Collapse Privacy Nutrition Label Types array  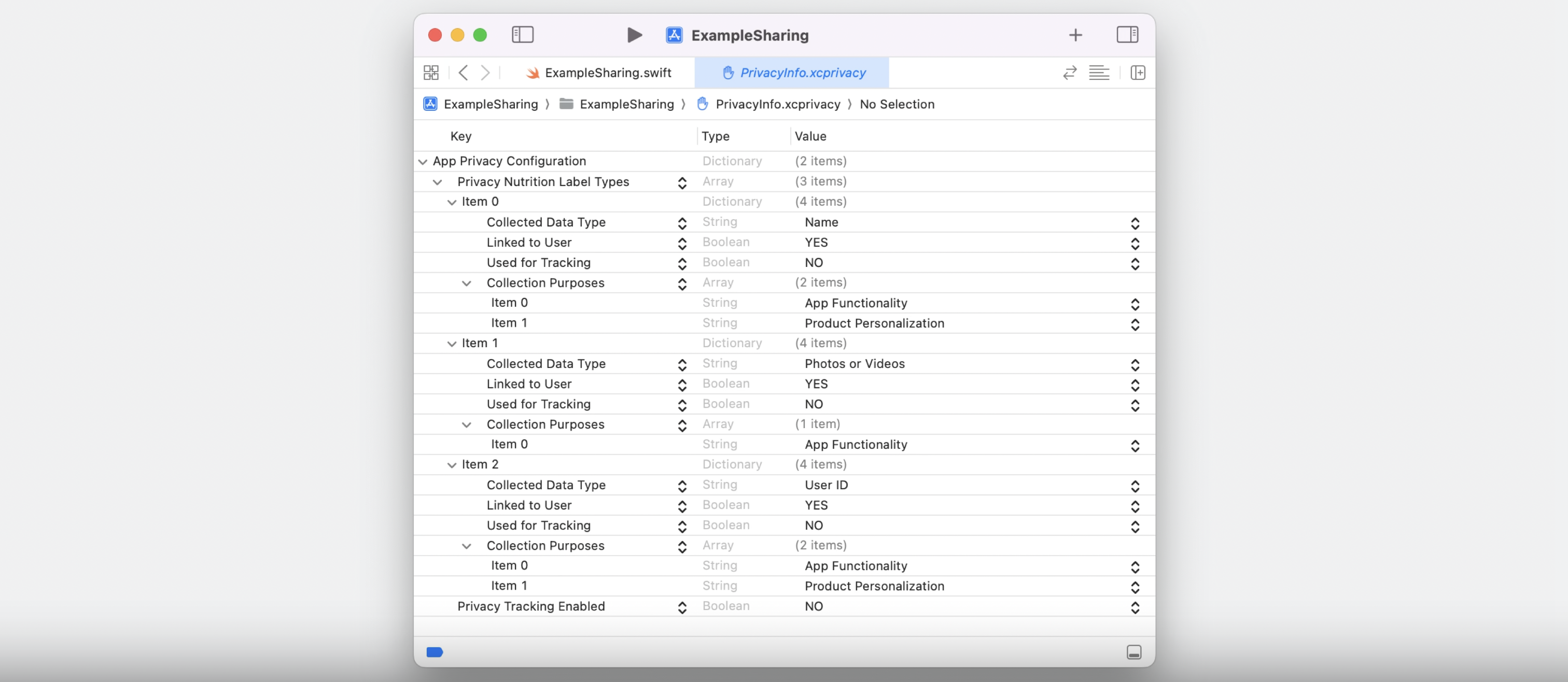point(437,182)
